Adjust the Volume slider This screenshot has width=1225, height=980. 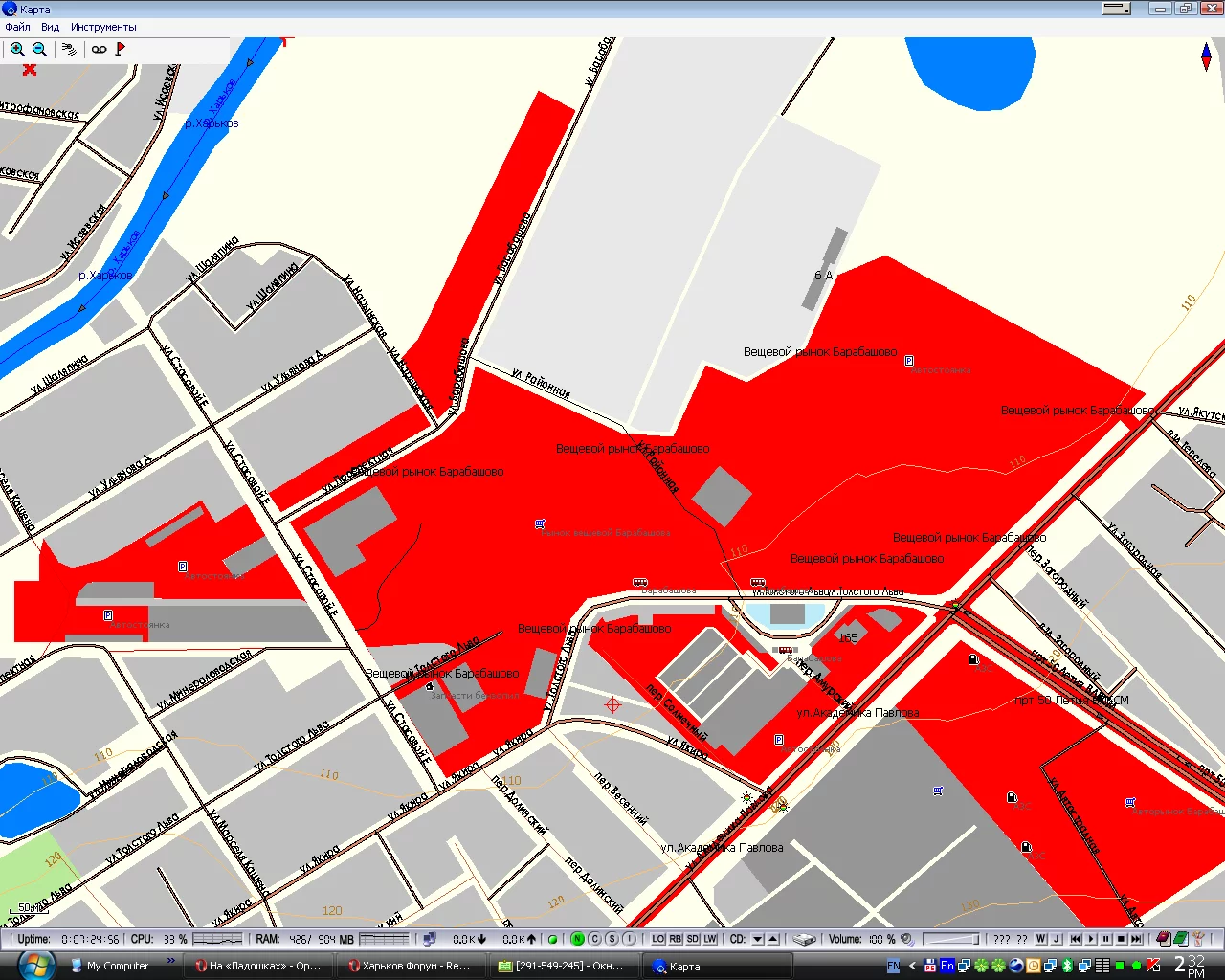(x=952, y=939)
